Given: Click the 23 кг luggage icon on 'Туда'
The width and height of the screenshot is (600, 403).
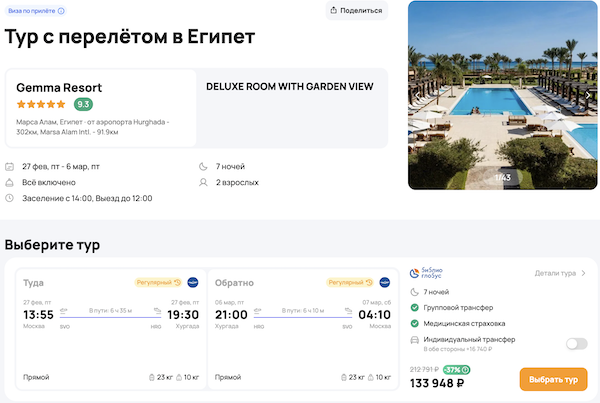Looking at the screenshot, I should pos(150,377).
